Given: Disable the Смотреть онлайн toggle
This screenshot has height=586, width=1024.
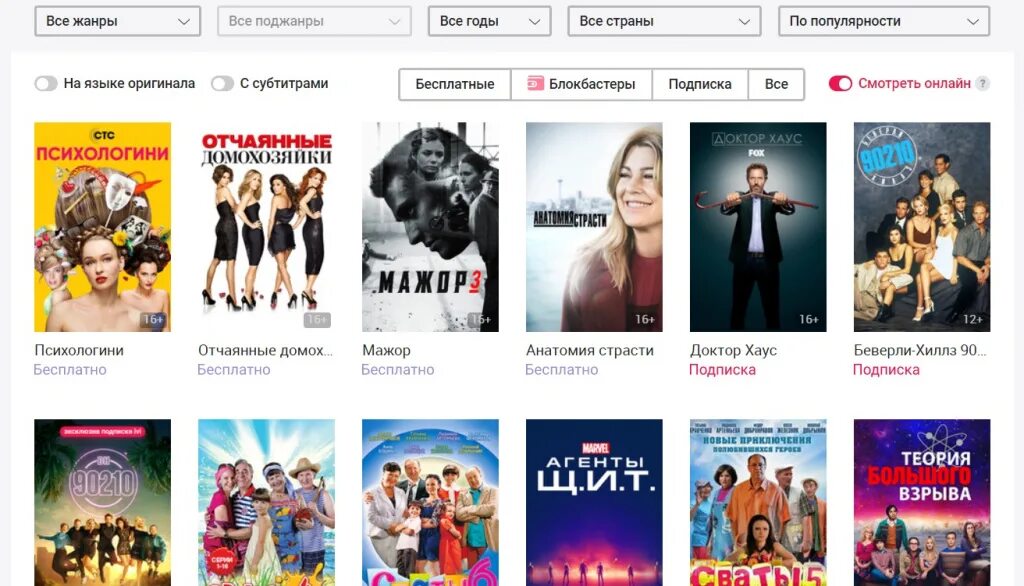Looking at the screenshot, I should click(x=840, y=84).
